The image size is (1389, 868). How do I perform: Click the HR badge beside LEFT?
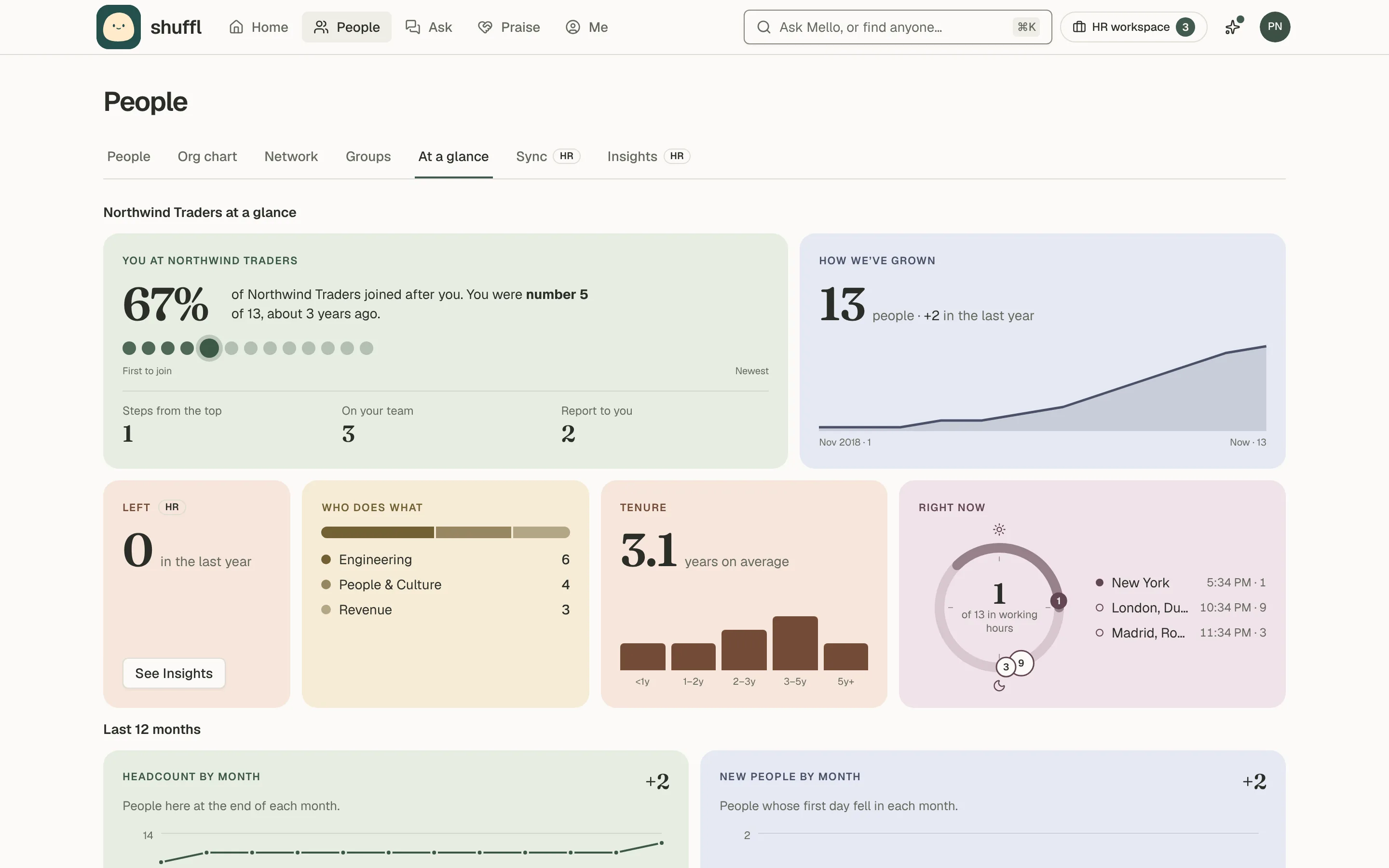pyautogui.click(x=172, y=507)
